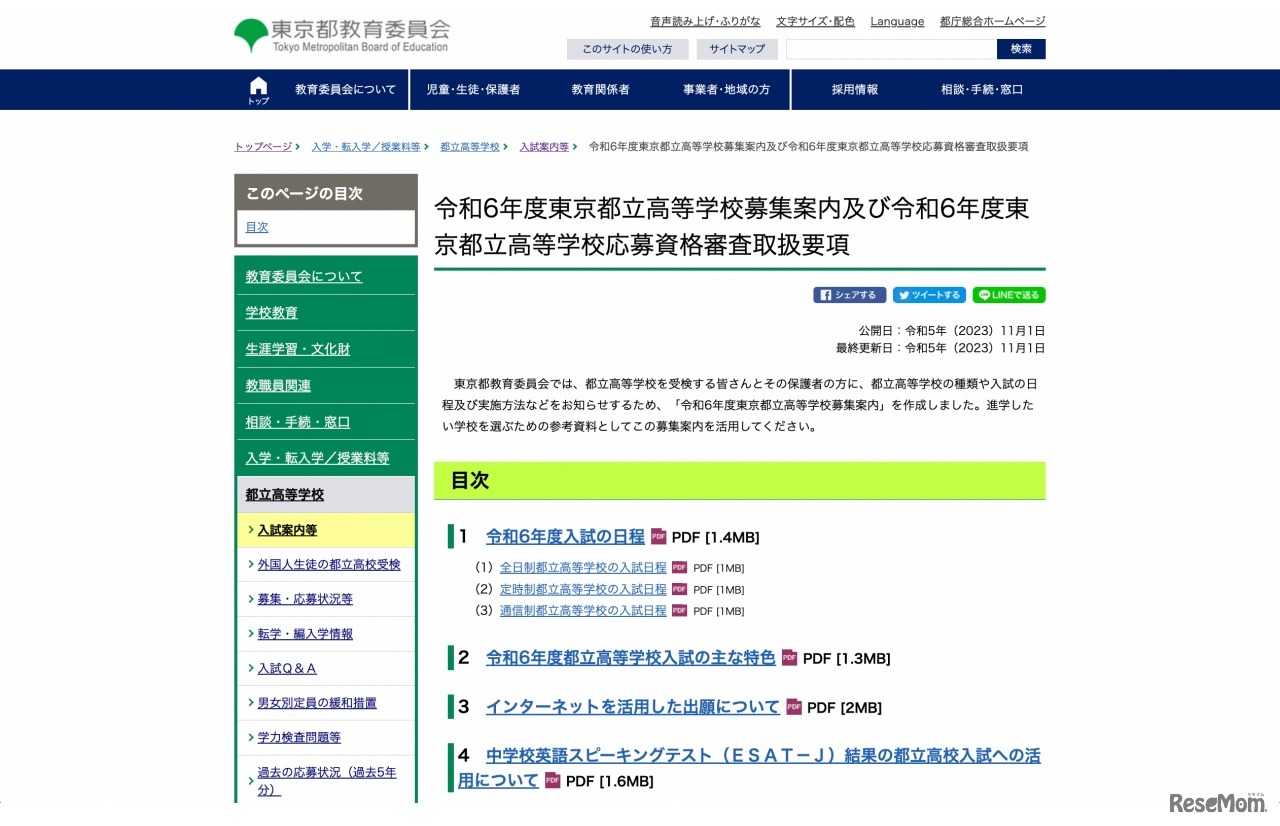Click the サイトマップ button

[737, 49]
